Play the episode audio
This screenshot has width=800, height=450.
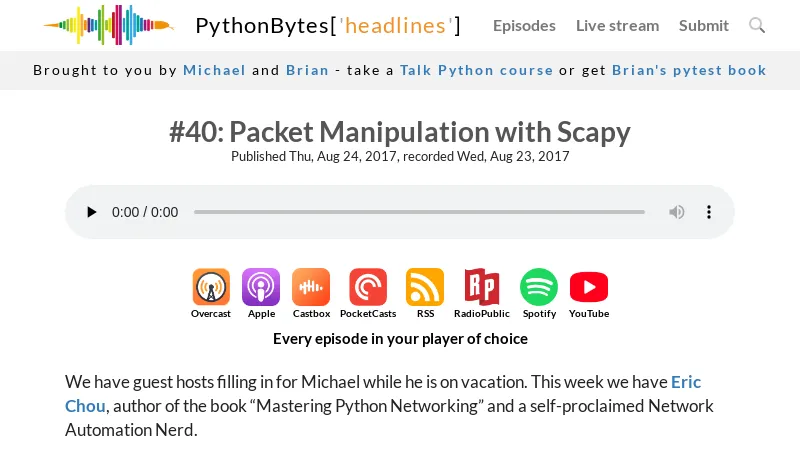pos(92,212)
